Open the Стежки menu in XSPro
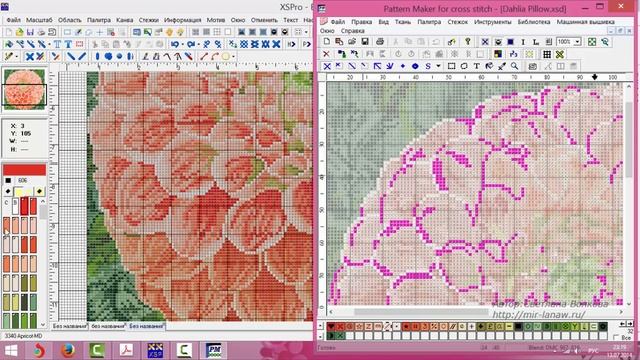 pos(148,20)
